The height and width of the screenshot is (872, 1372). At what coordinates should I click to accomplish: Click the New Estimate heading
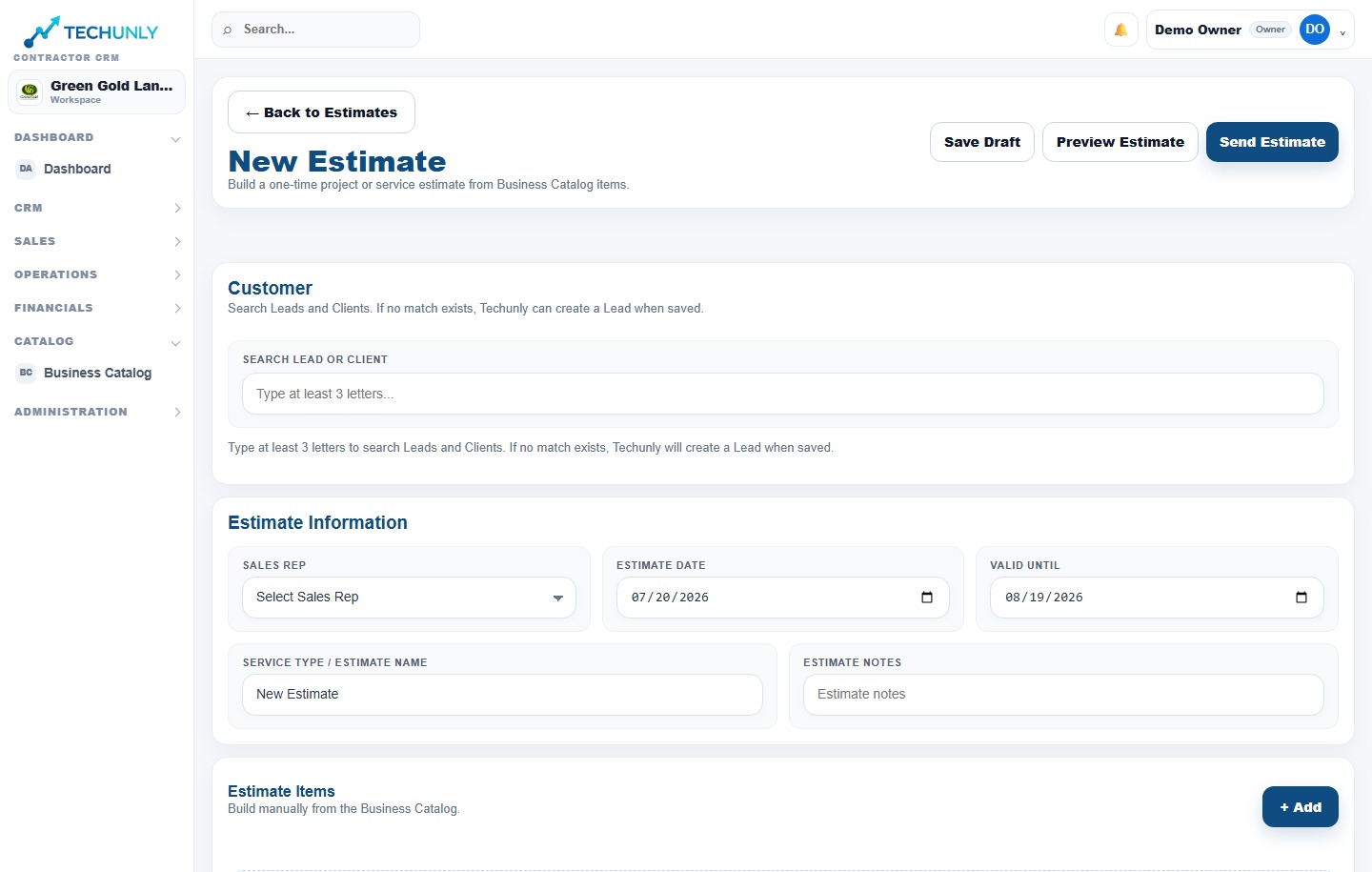[337, 161]
